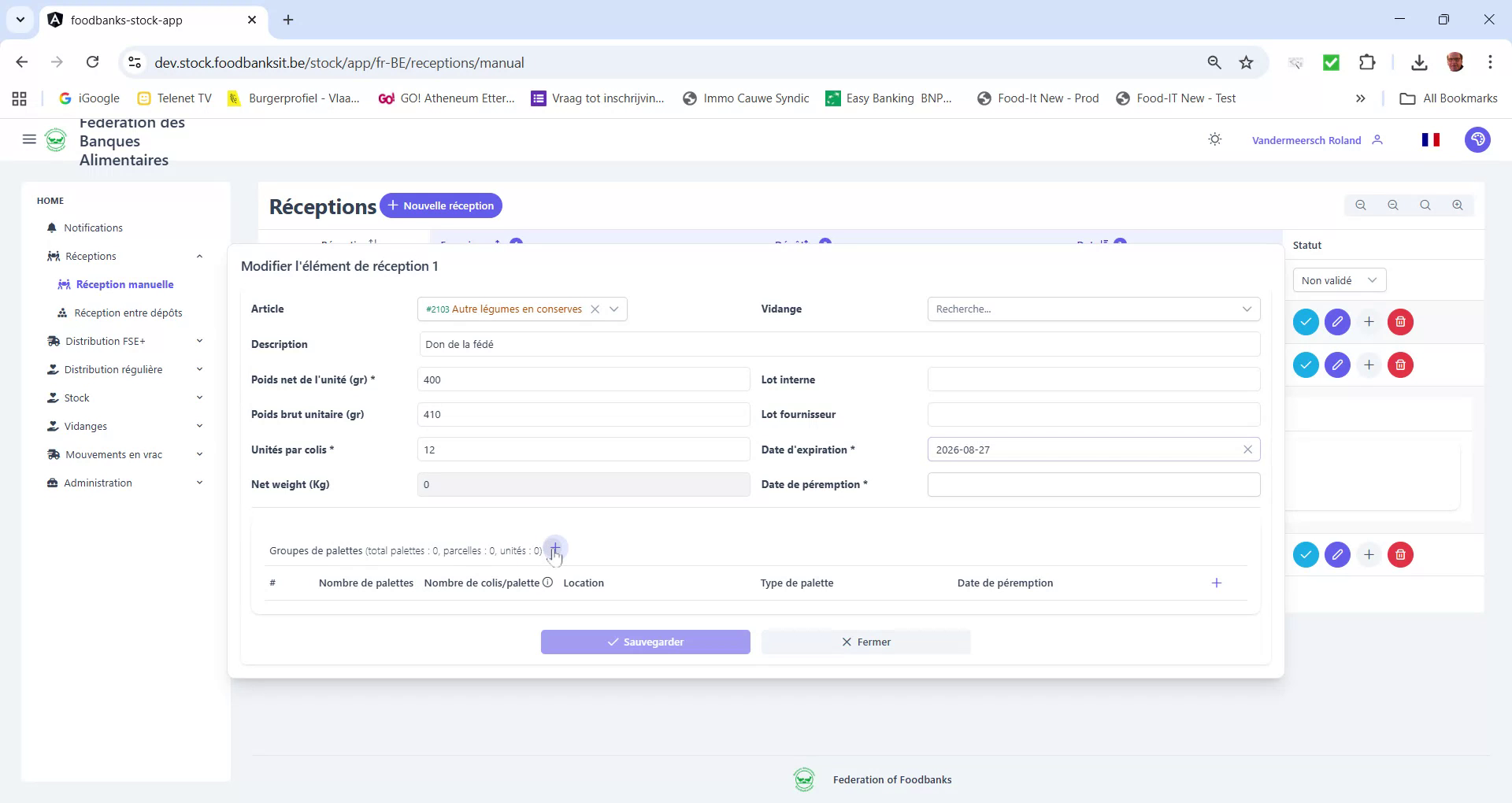Open the Vidange Recherche dropdown
The height and width of the screenshot is (803, 1512).
click(1247, 309)
